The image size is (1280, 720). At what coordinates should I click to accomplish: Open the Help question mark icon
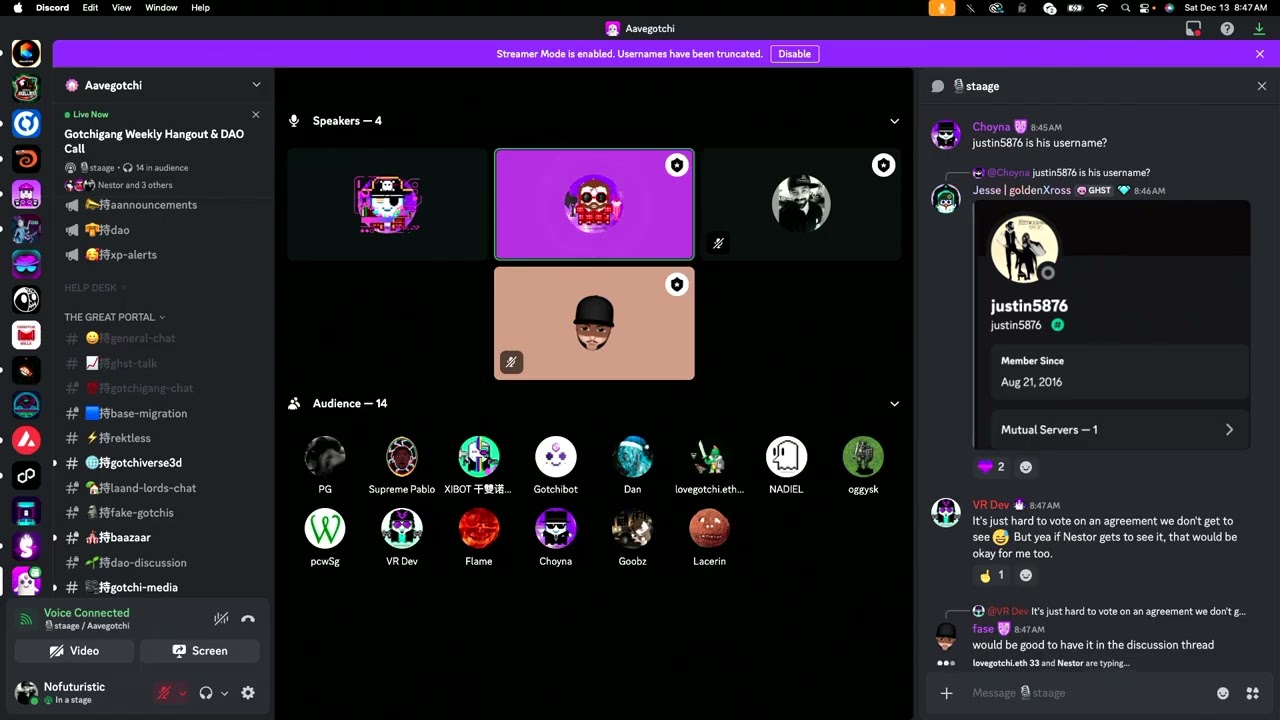[1227, 29]
